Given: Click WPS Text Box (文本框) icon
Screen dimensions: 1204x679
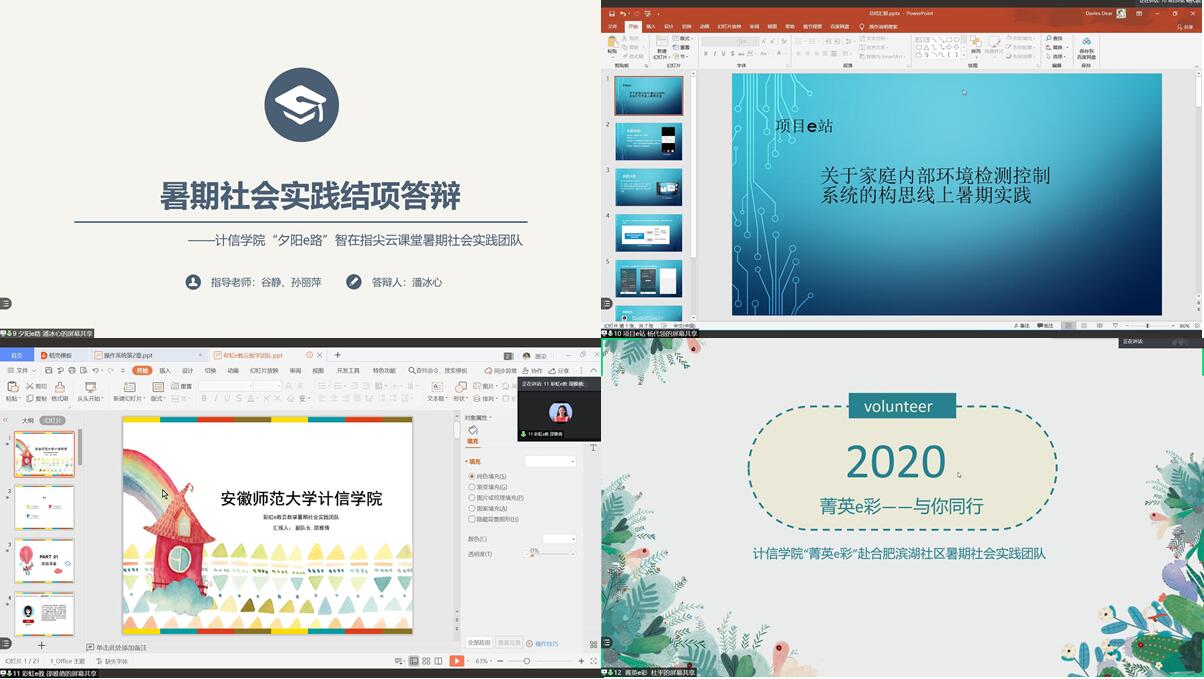Looking at the screenshot, I should [437, 387].
